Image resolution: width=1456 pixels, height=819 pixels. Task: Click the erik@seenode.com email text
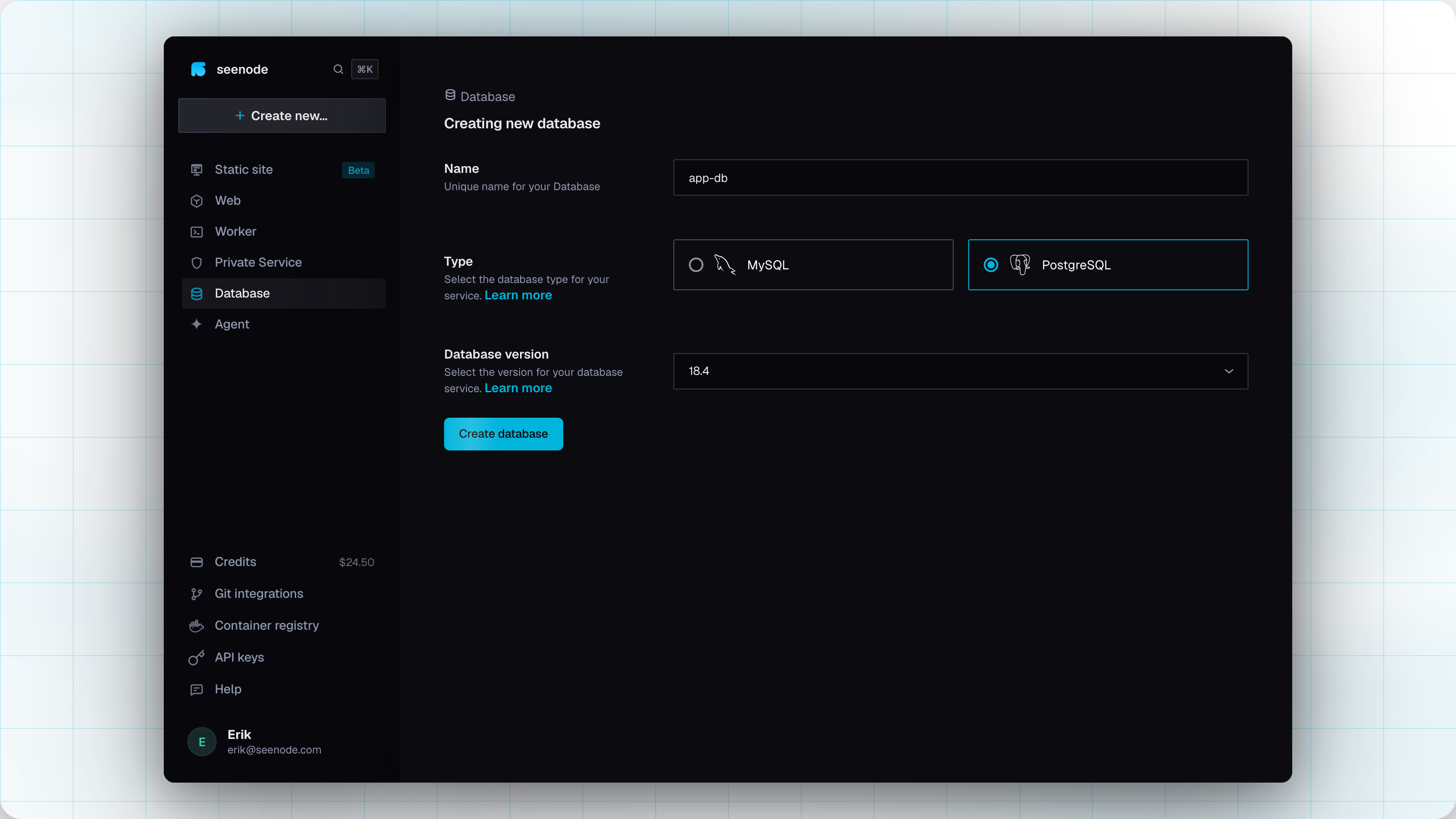pyautogui.click(x=274, y=750)
